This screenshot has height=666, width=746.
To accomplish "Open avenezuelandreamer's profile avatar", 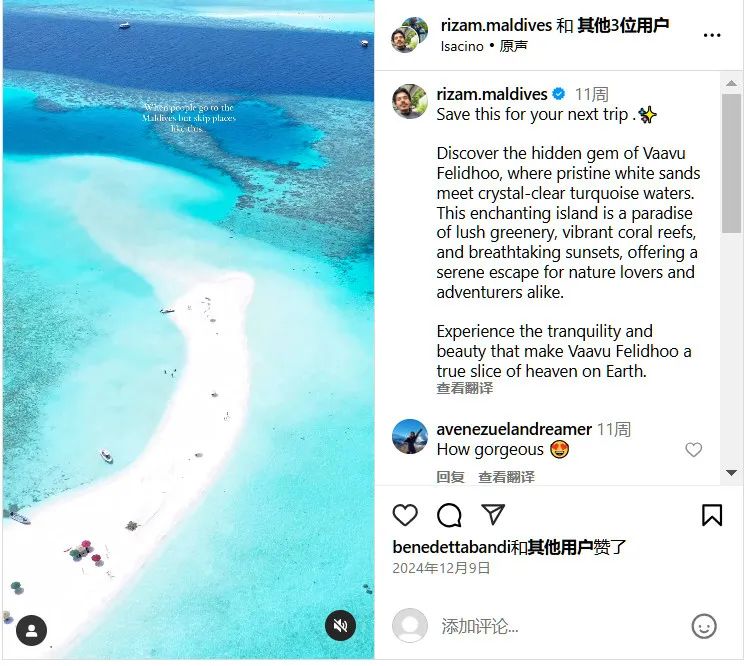I will [x=410, y=436].
